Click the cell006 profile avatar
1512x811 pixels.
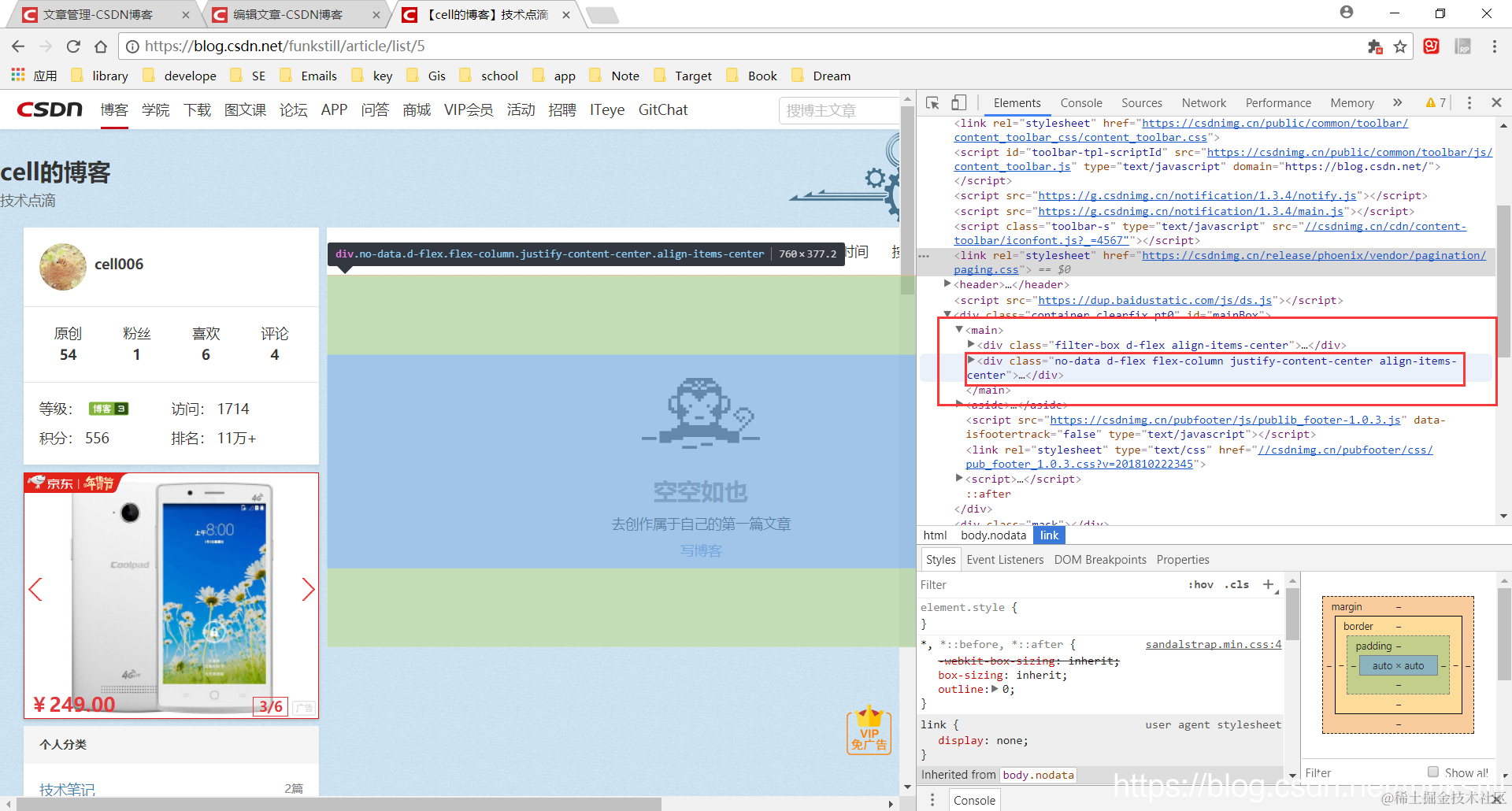click(63, 267)
